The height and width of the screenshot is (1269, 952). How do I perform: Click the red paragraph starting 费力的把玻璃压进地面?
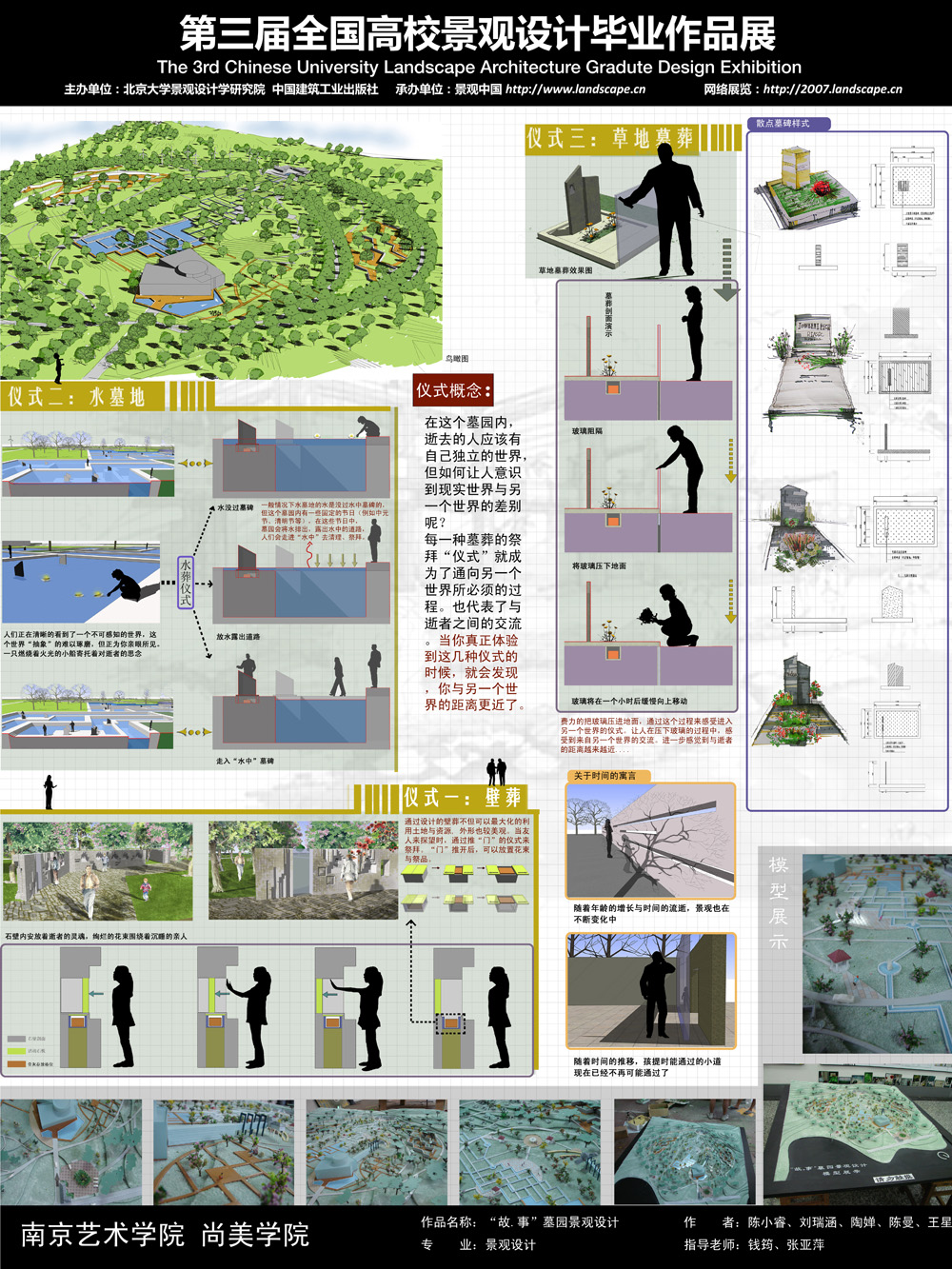(646, 735)
